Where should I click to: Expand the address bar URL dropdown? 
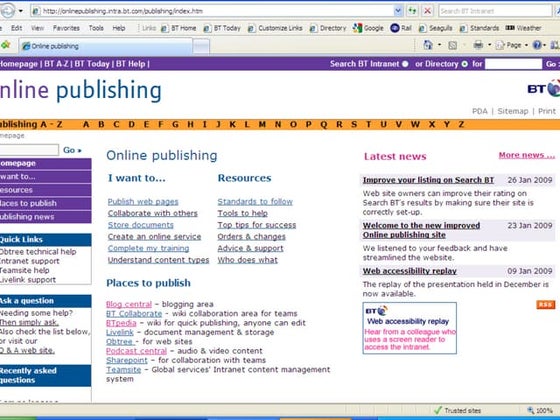click(398, 11)
